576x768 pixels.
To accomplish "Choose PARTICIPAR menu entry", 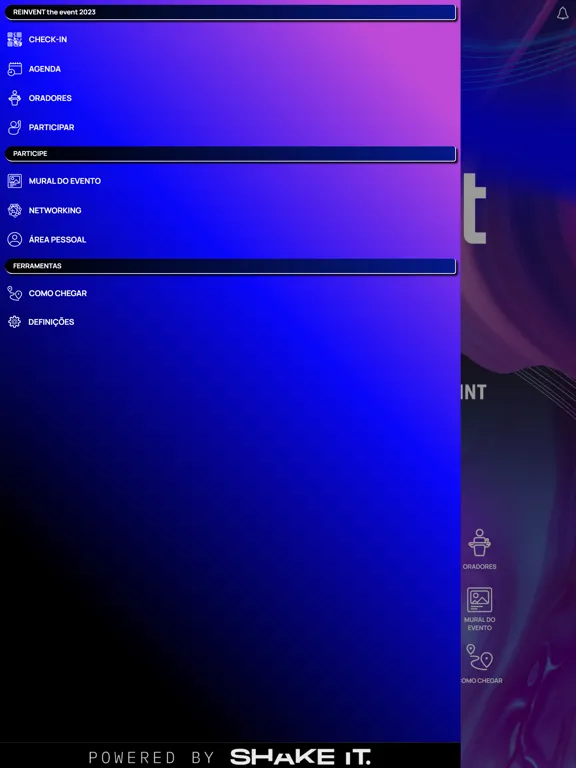I will [x=51, y=127].
